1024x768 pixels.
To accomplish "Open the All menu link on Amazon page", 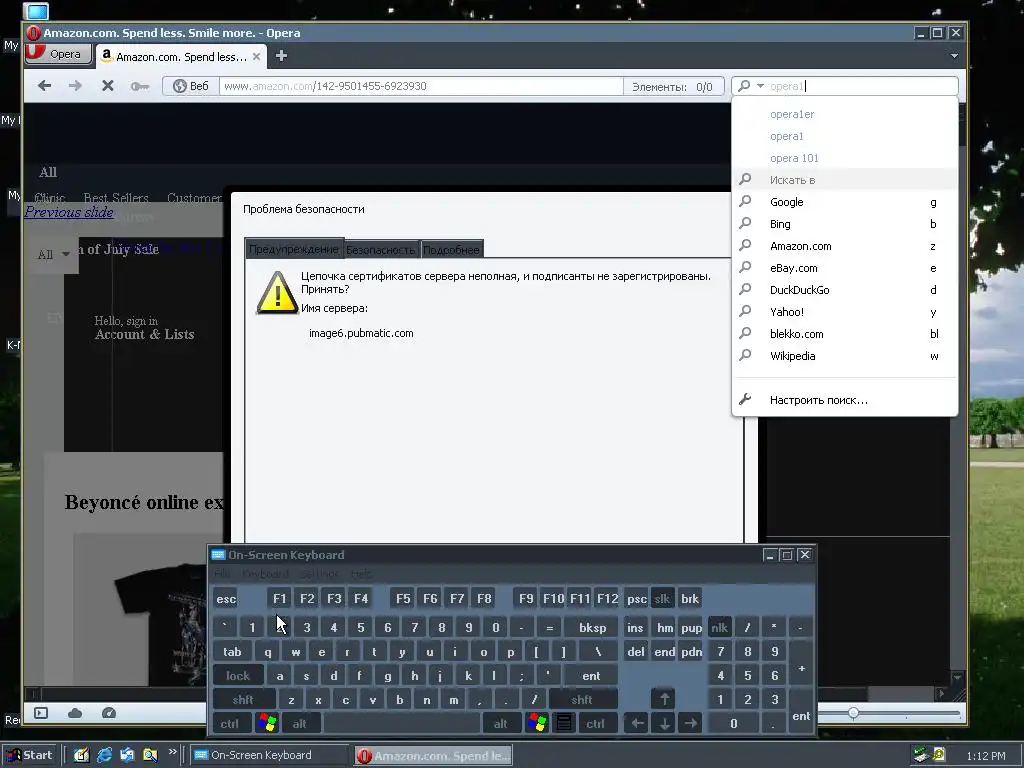I will point(48,172).
